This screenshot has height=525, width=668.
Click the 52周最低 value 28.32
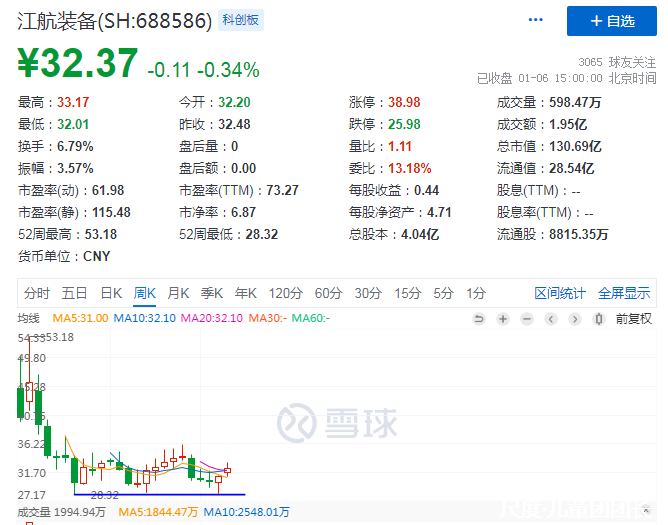pos(262,234)
